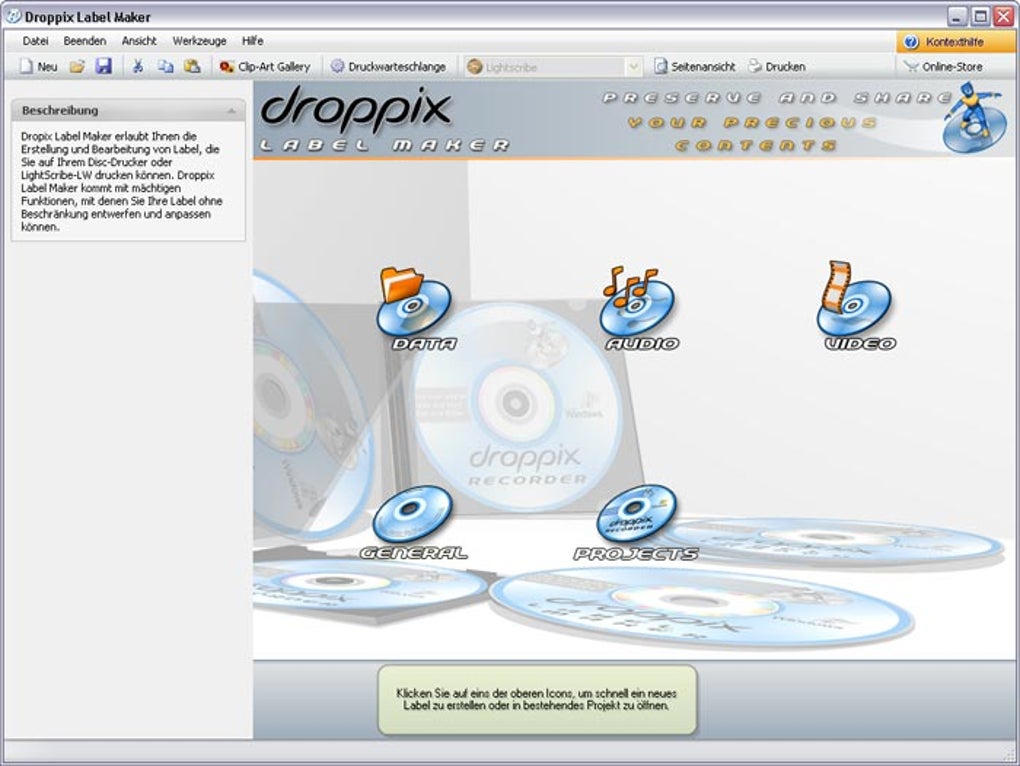This screenshot has height=766, width=1020.
Task: Open the Lightscribe dropdown list
Action: coord(634,66)
